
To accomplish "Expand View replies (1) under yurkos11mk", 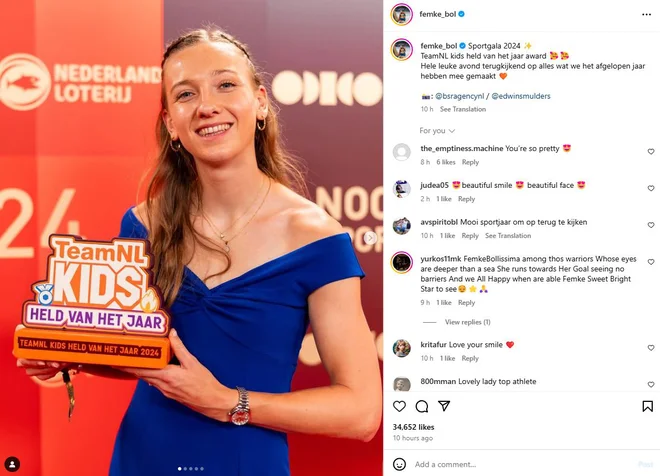I will click(467, 322).
